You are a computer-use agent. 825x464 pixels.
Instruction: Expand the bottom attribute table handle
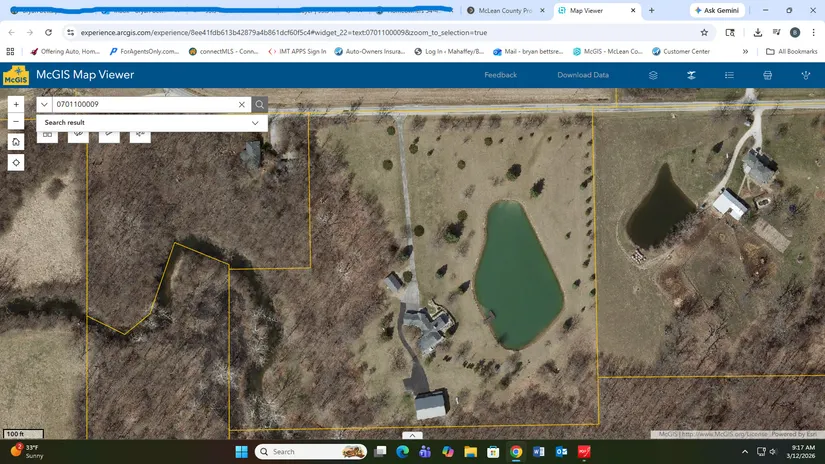point(412,435)
